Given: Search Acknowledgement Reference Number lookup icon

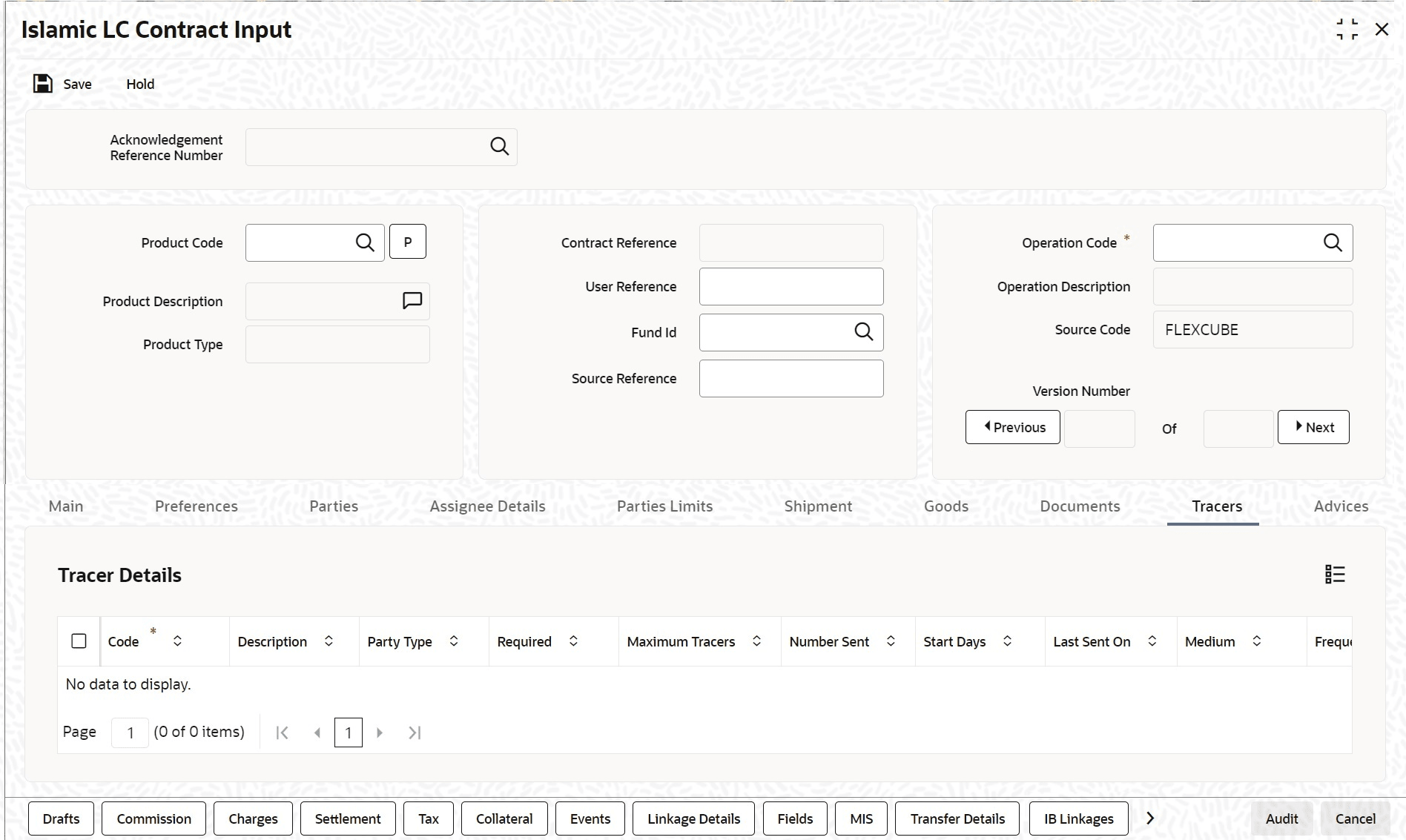Looking at the screenshot, I should 500,147.
